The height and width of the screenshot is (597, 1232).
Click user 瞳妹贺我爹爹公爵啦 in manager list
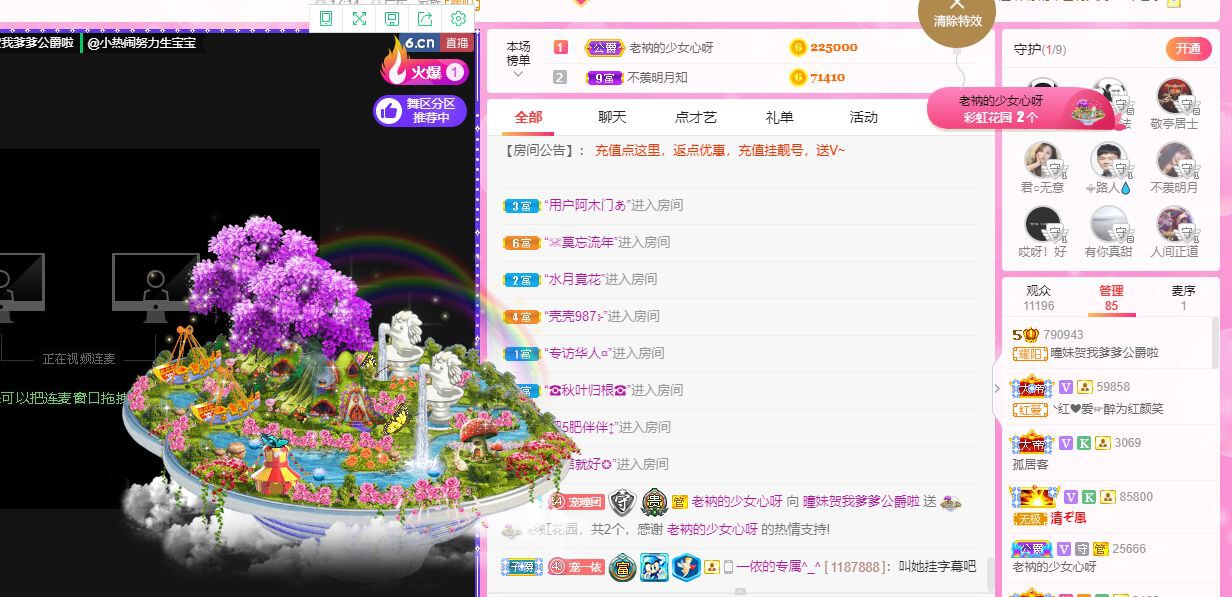tap(1102, 353)
